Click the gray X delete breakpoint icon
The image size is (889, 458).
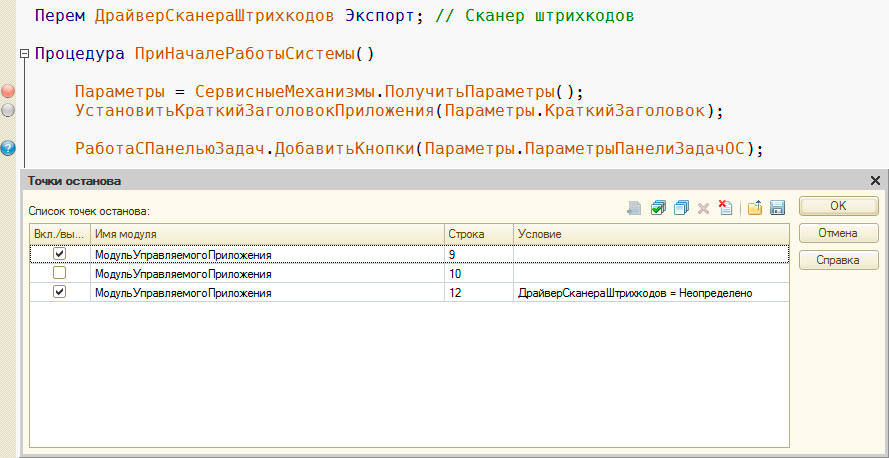[x=703, y=209]
